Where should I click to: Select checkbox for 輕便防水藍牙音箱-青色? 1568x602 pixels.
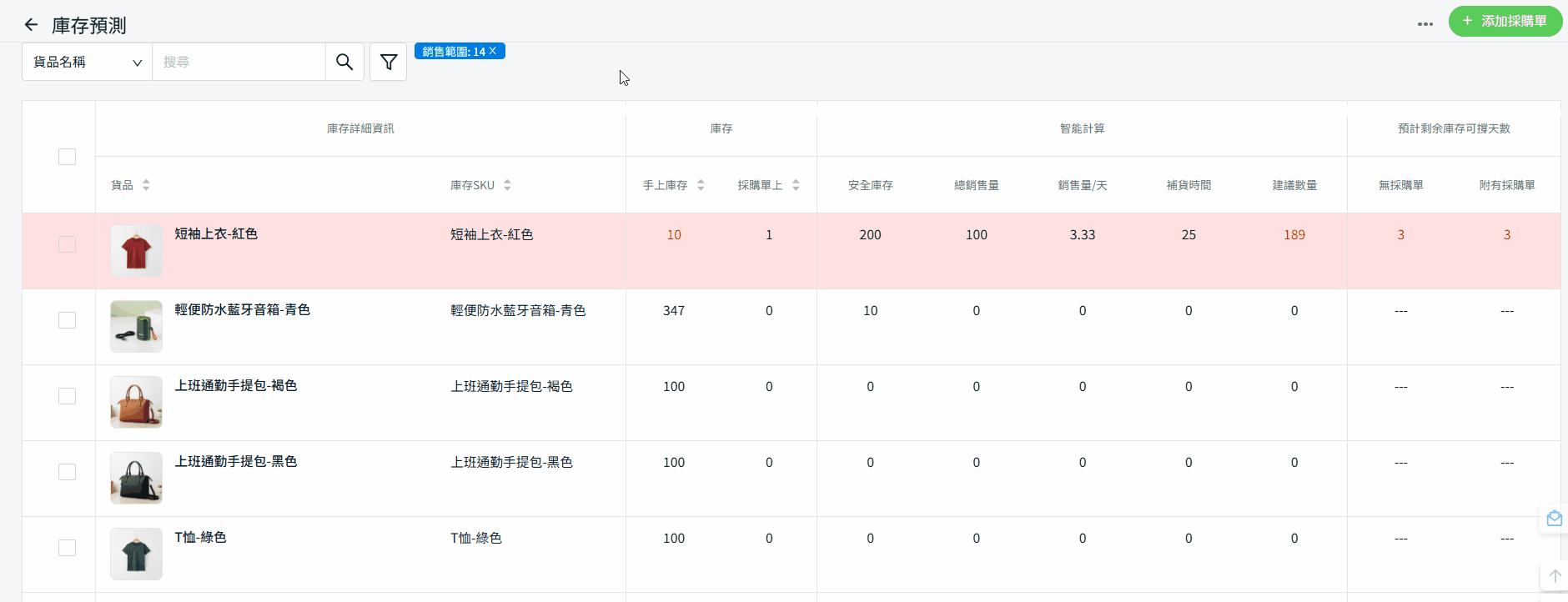(67, 320)
